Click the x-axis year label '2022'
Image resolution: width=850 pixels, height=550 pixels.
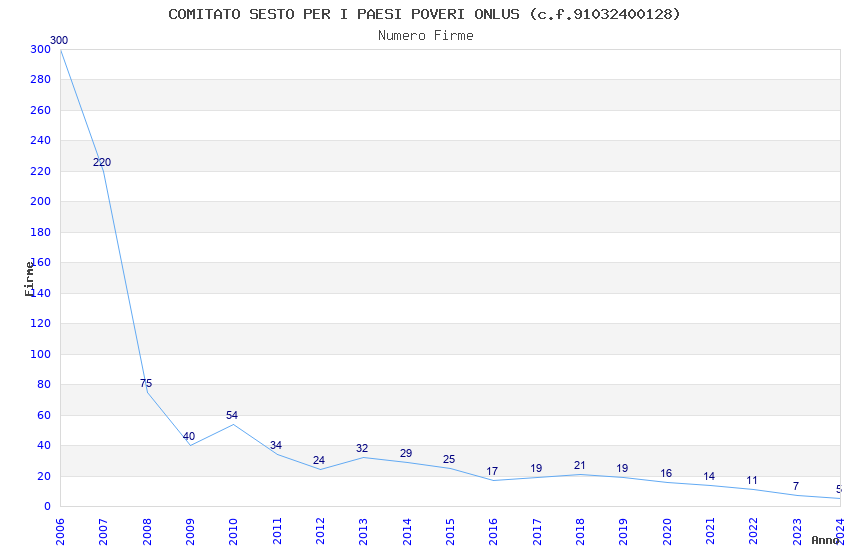(754, 531)
